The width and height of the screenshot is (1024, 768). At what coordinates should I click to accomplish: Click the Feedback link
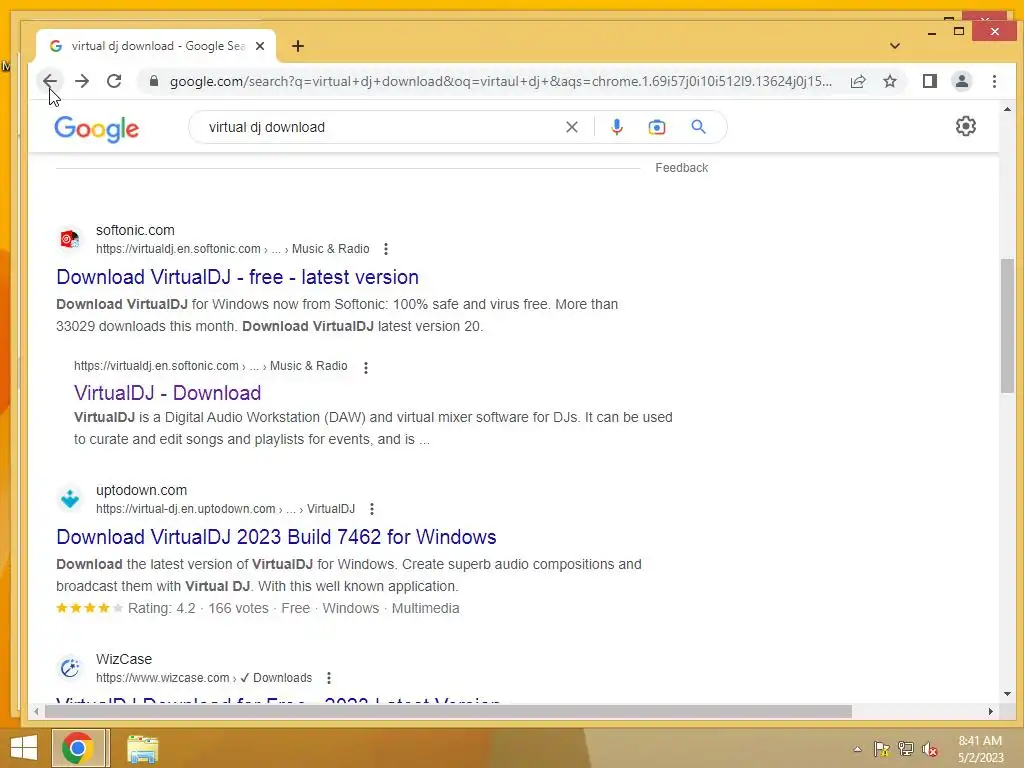(x=681, y=168)
